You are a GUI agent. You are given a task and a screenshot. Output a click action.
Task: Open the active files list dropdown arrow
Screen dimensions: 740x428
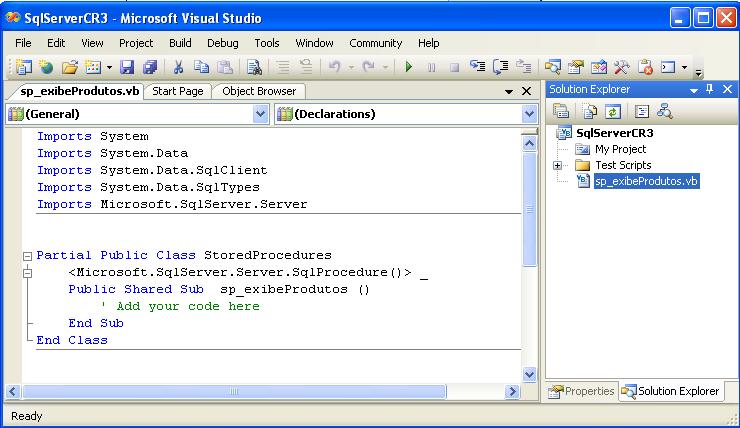tap(509, 92)
